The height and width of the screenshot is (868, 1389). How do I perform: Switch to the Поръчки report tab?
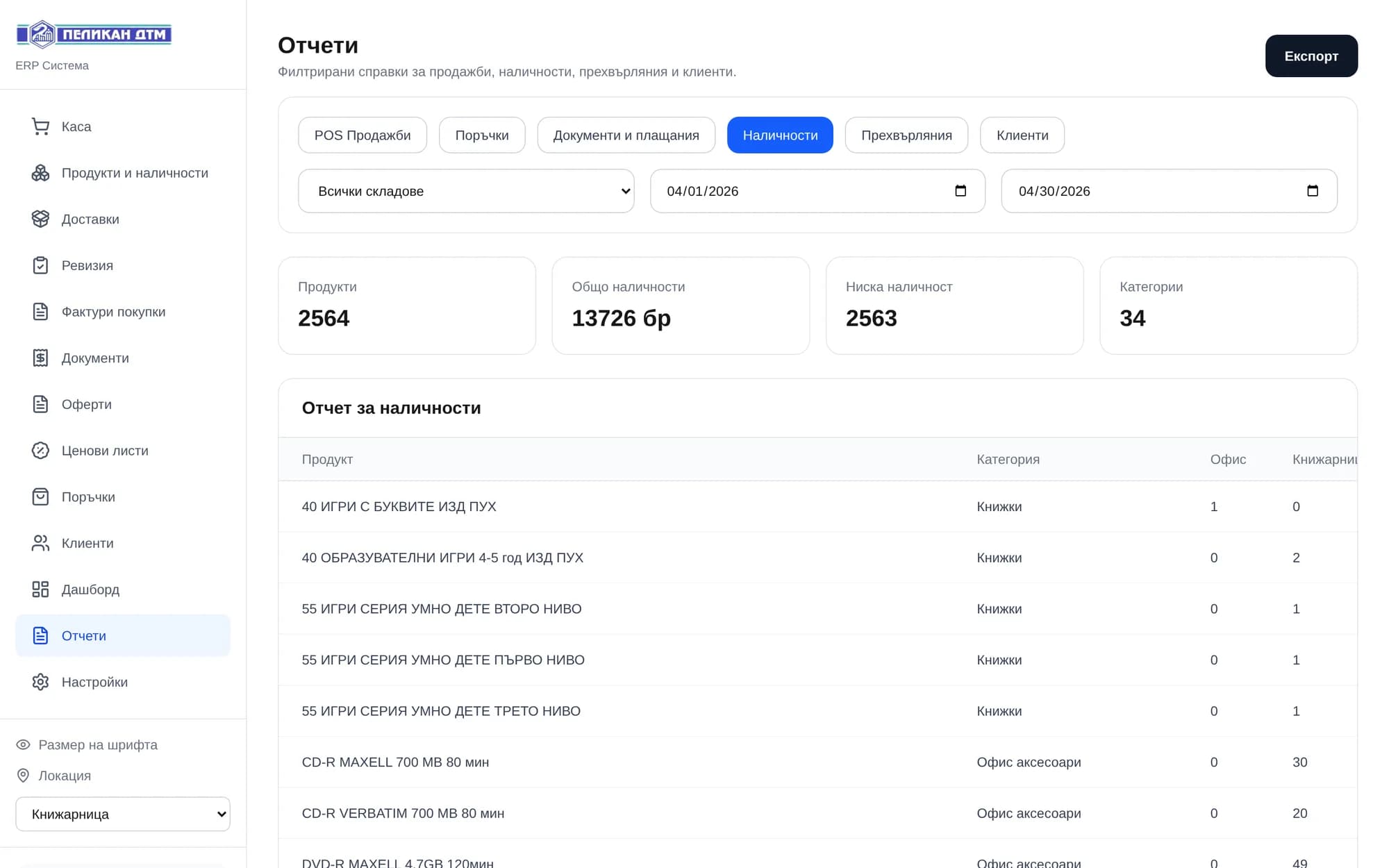pos(482,135)
